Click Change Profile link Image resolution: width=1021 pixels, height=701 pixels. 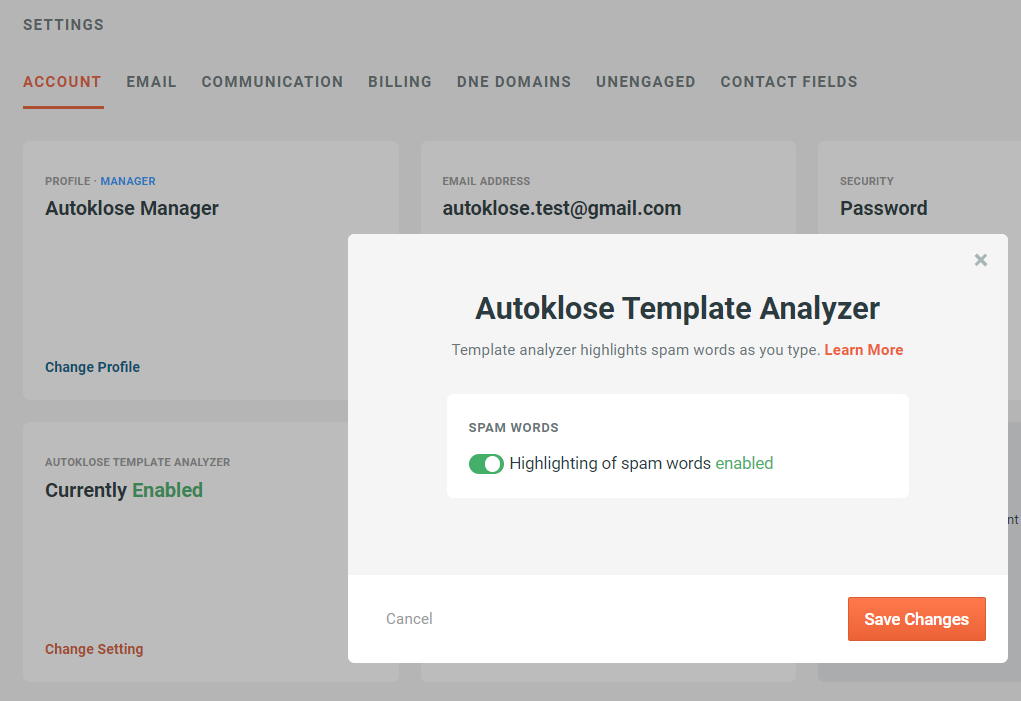[92, 367]
